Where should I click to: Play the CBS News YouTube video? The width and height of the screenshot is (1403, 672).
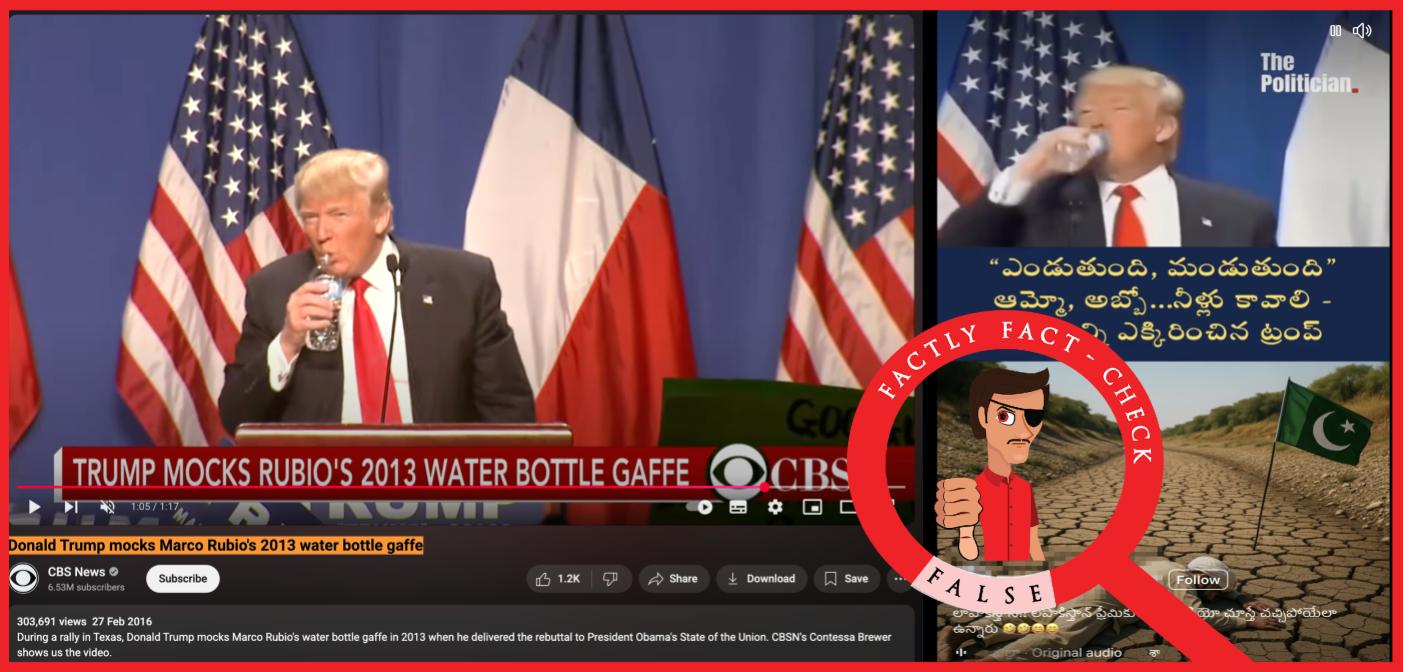coord(34,507)
